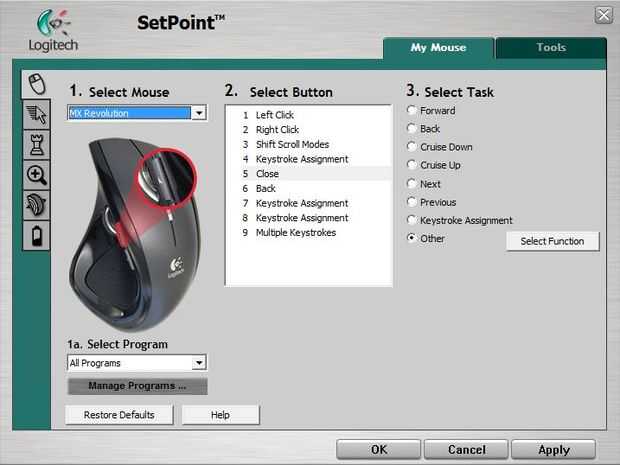Click the Cancel button

click(x=466, y=450)
